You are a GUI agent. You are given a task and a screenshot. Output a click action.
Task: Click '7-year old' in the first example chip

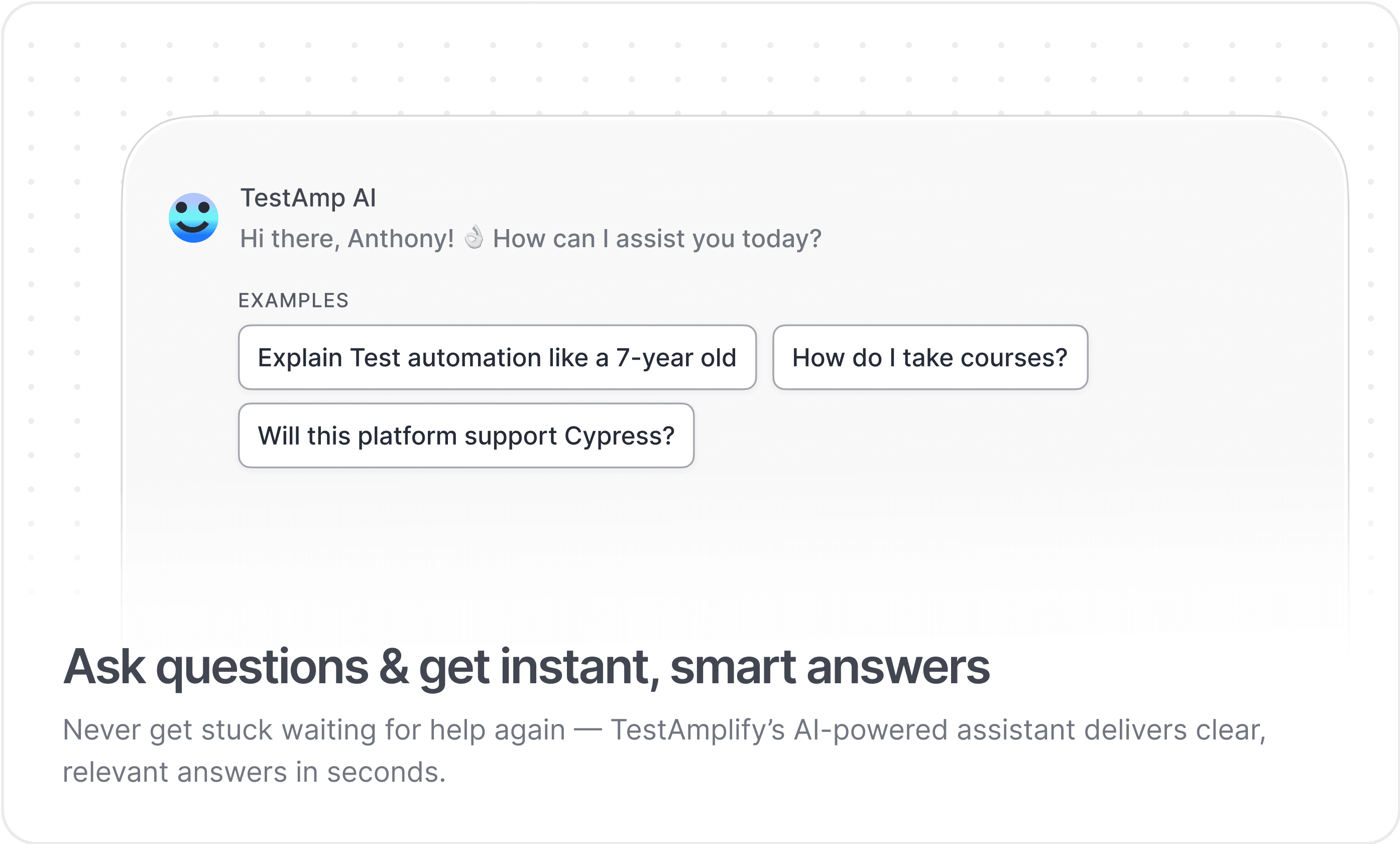point(676,358)
